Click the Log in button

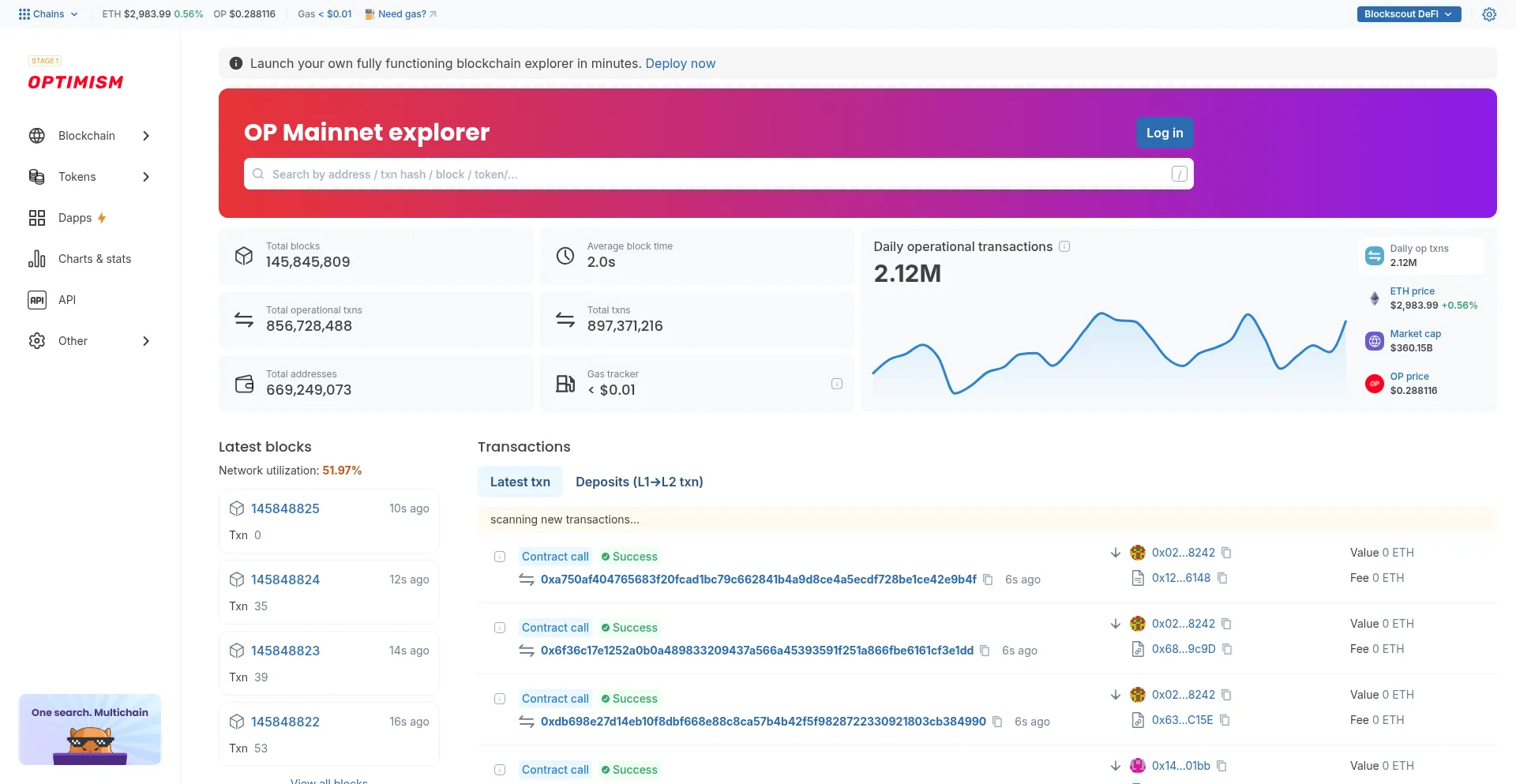[x=1164, y=133]
